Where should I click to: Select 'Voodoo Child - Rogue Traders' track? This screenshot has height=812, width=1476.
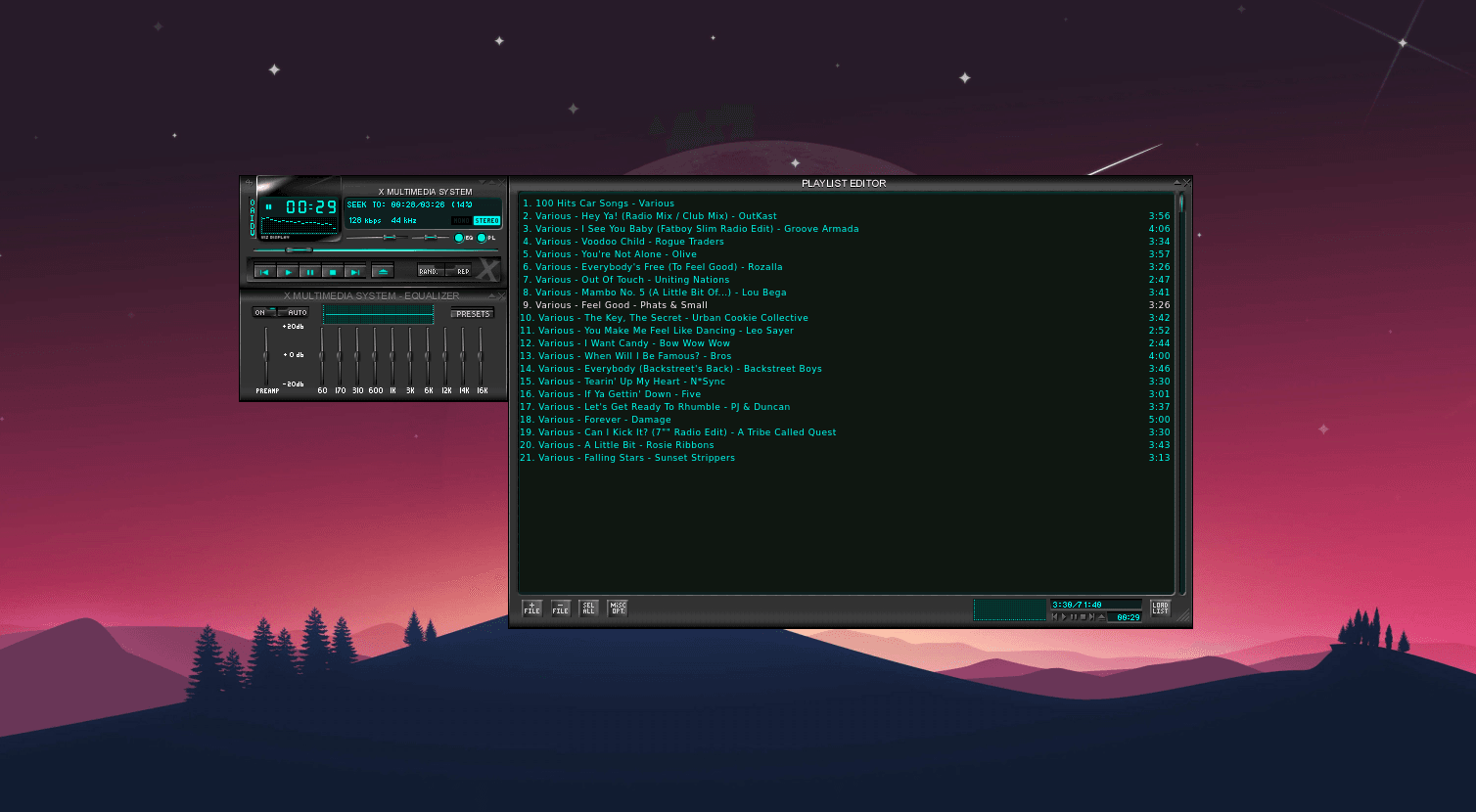[x=846, y=242]
